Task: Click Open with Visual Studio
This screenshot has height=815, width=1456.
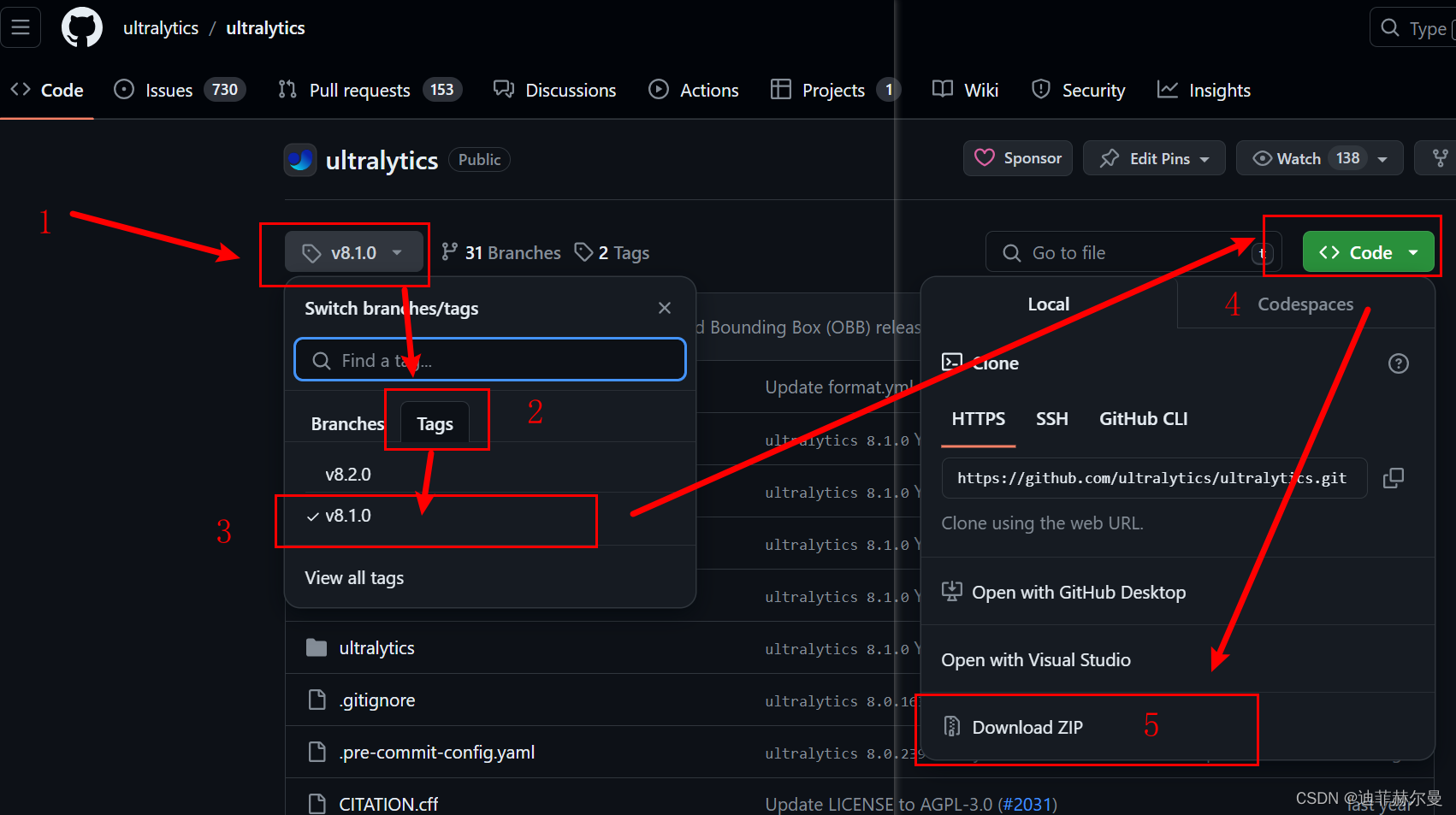Action: [x=1036, y=659]
